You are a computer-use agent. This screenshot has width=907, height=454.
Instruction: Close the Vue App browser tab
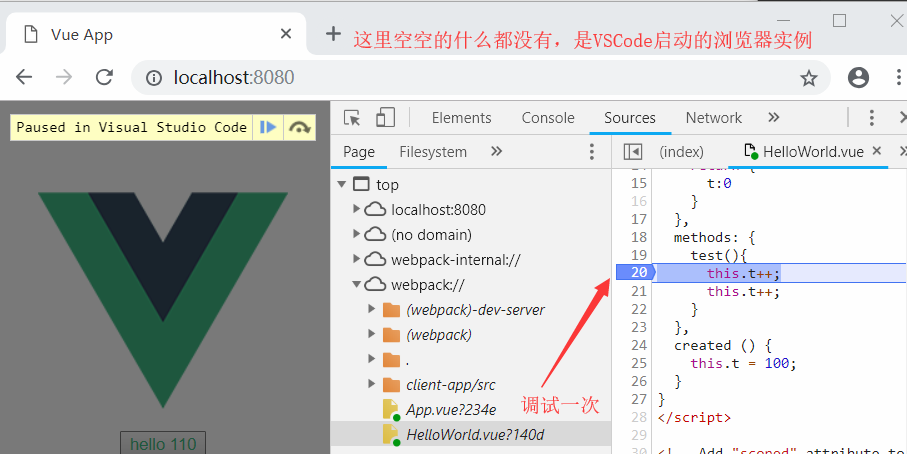(x=286, y=34)
